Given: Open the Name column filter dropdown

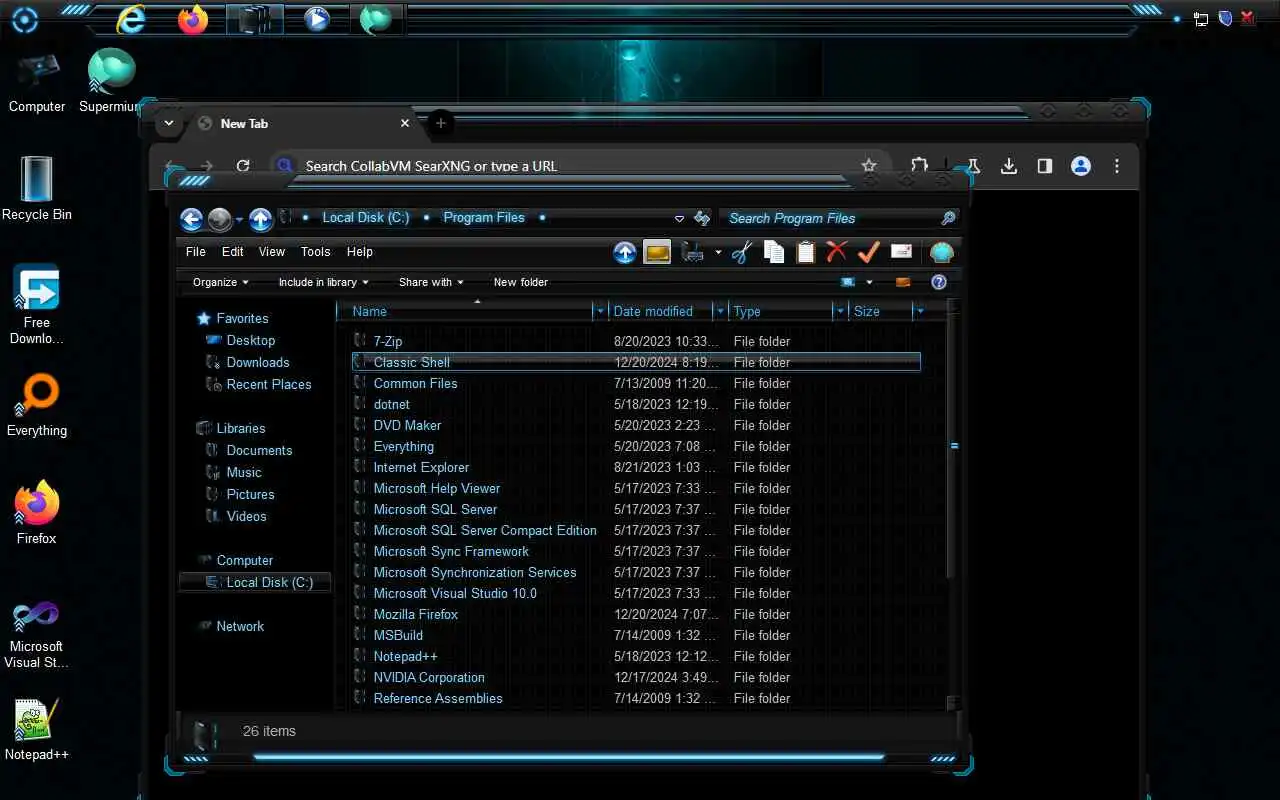Looking at the screenshot, I should pos(600,311).
